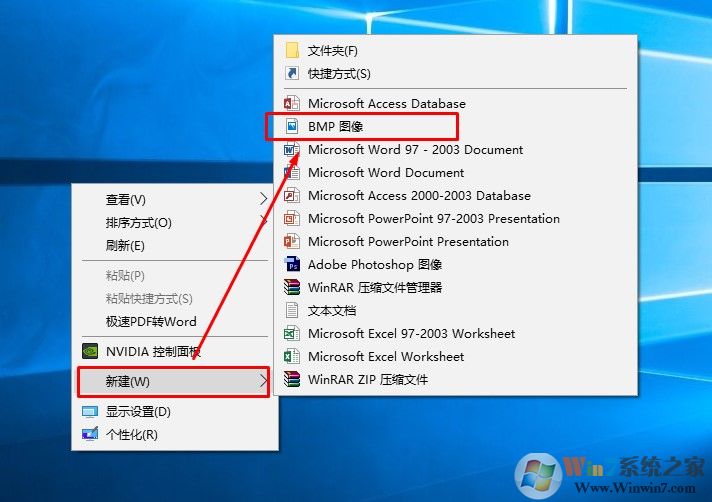The image size is (712, 502).
Task: Create new 快捷方式(S) shortcut
Action: 455,74
